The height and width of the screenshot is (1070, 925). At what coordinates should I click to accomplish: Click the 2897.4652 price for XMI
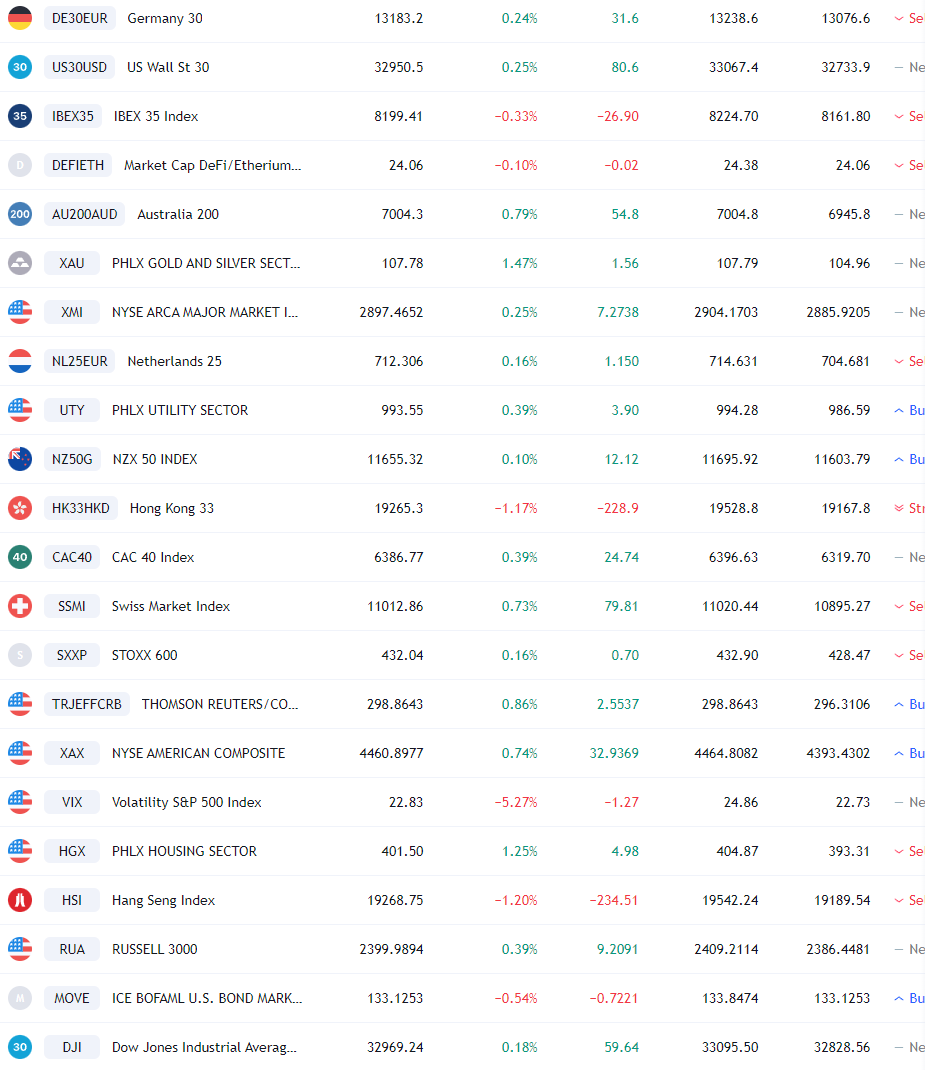392,312
